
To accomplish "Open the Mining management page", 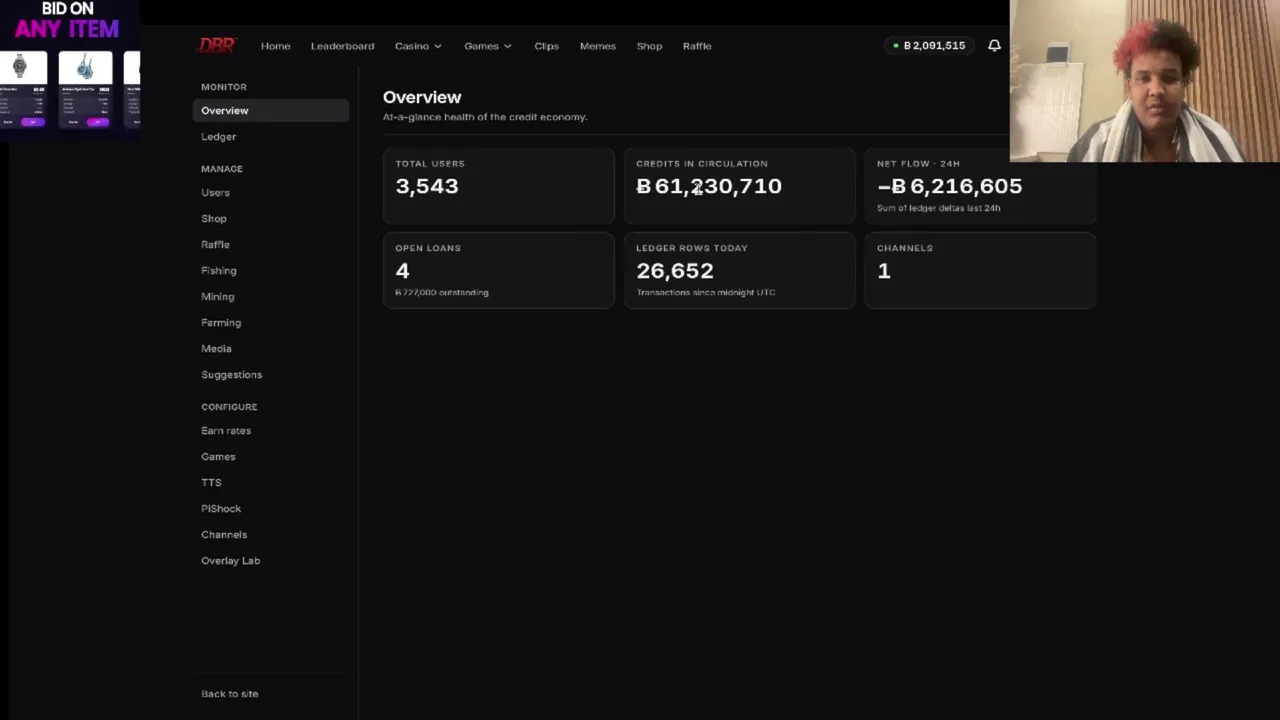I will [x=218, y=297].
